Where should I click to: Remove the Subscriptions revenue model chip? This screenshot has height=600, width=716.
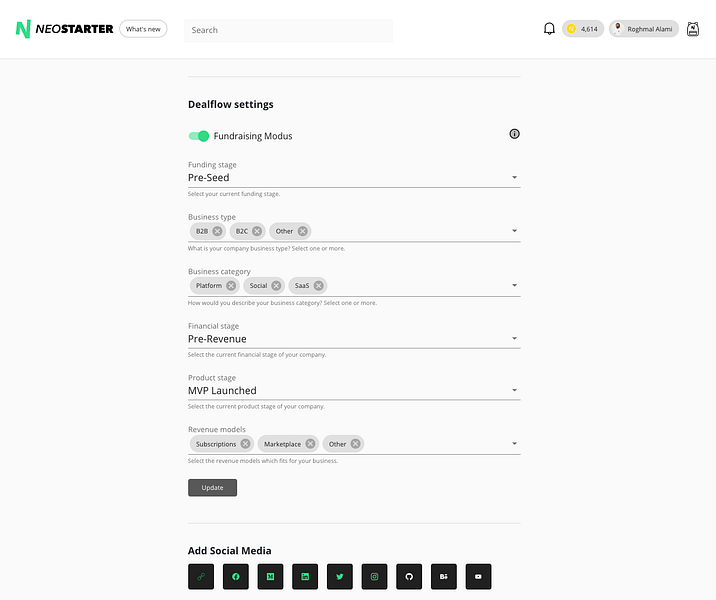(246, 444)
